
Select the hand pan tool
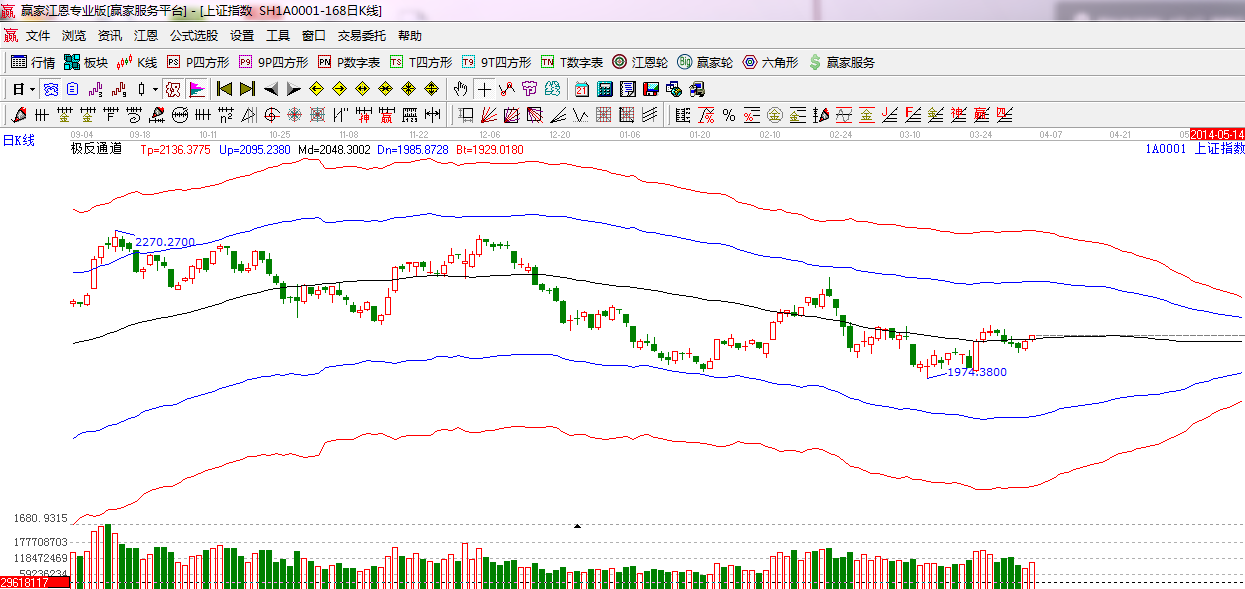point(460,89)
